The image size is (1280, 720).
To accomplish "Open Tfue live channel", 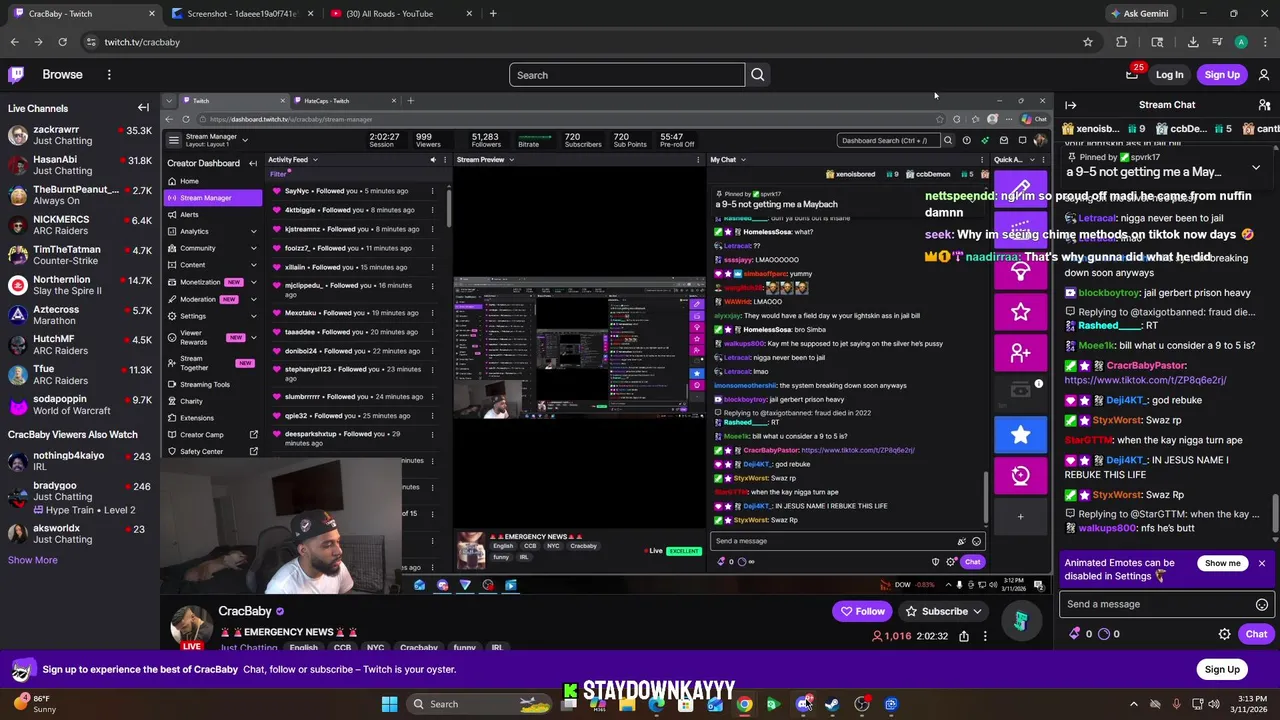I will pos(80,375).
